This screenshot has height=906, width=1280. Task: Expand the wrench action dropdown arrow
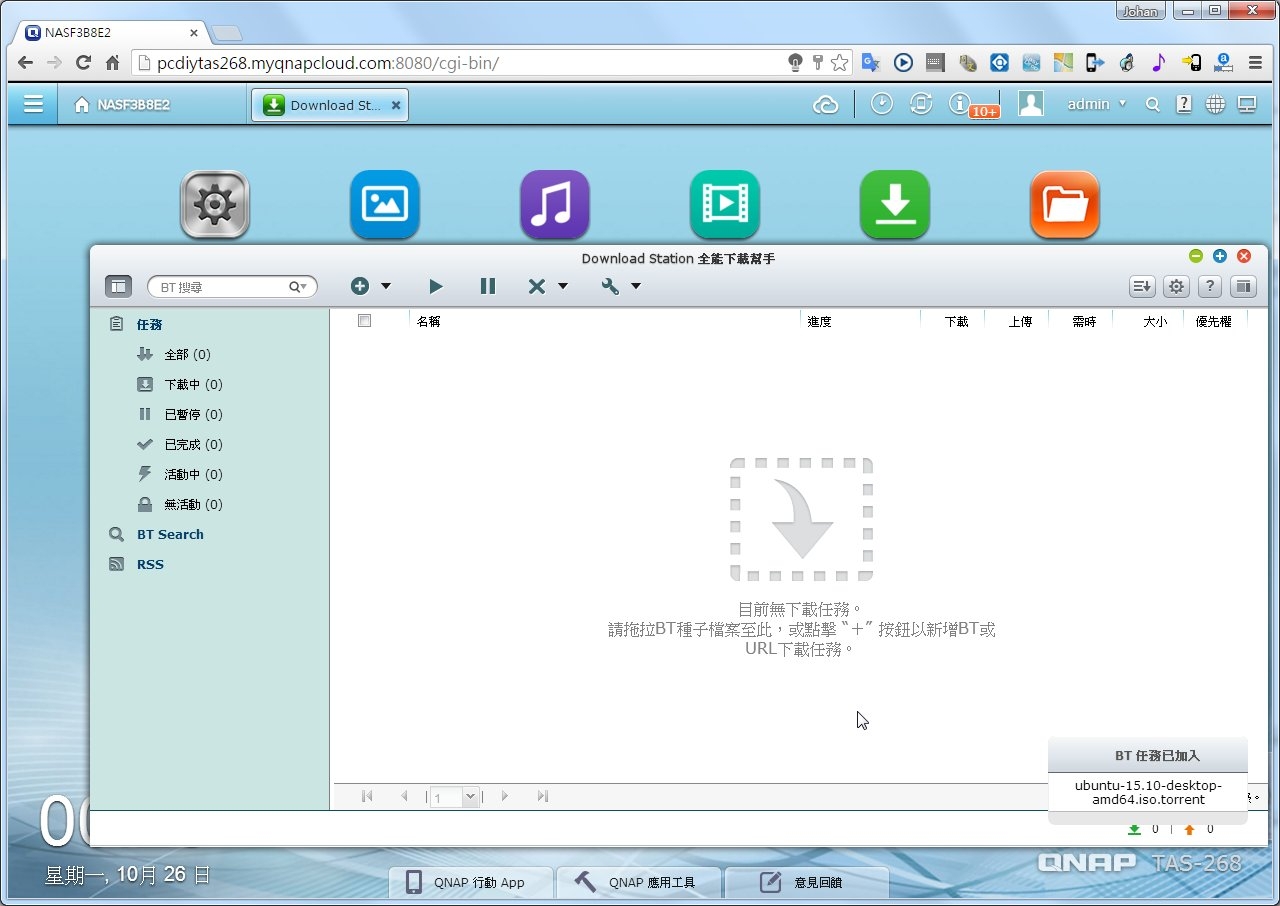(636, 287)
